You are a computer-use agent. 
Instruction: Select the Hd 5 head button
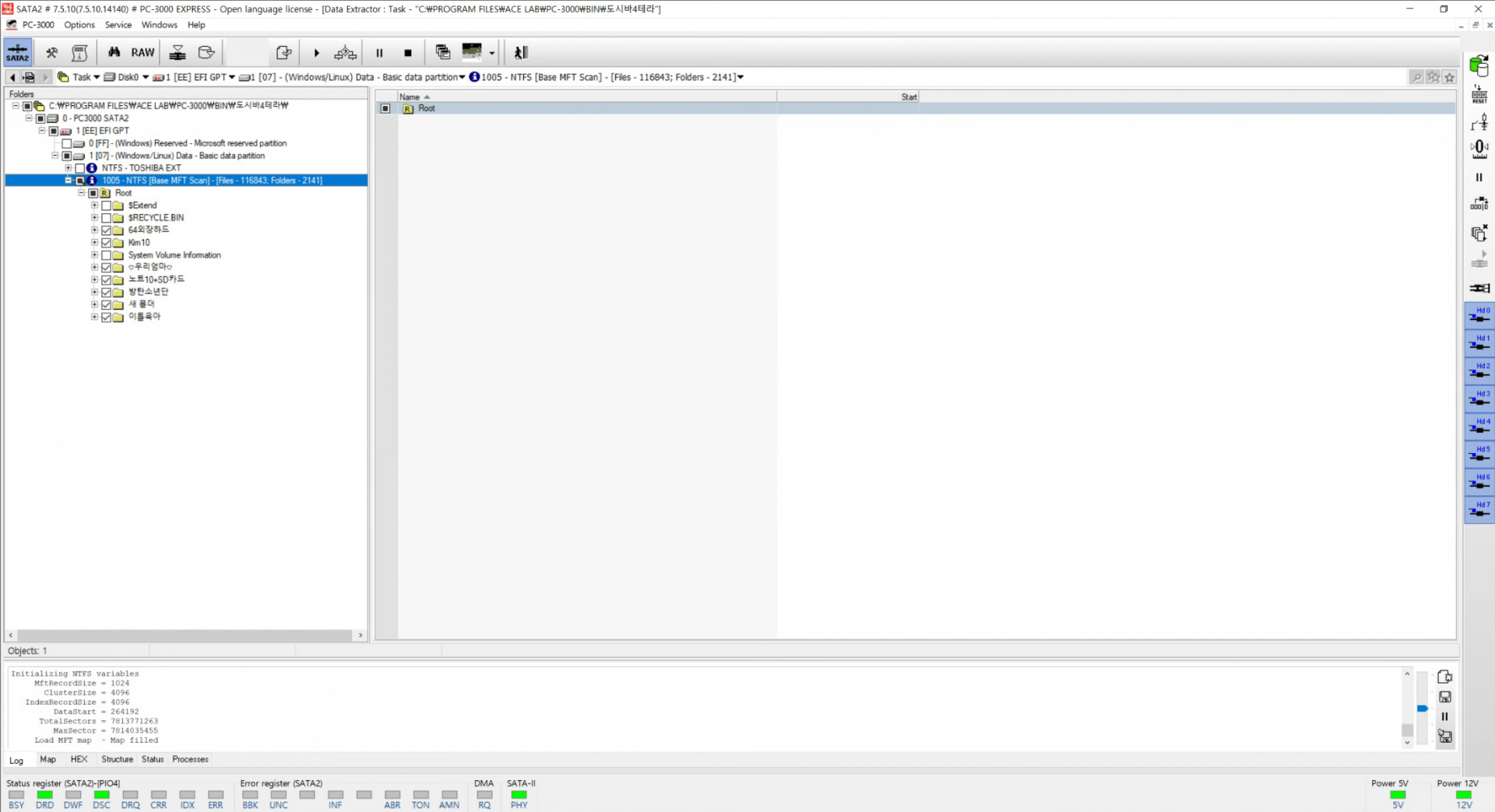(1479, 454)
